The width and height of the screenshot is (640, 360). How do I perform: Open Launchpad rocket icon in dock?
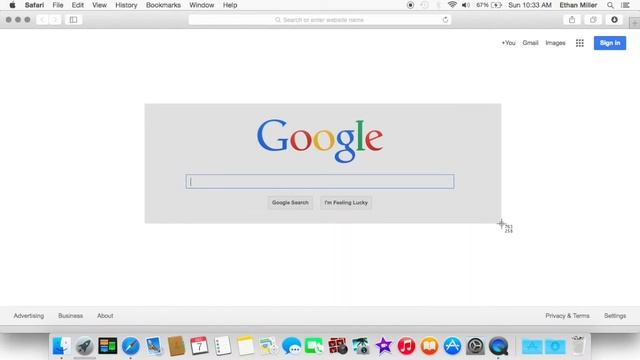[84, 346]
